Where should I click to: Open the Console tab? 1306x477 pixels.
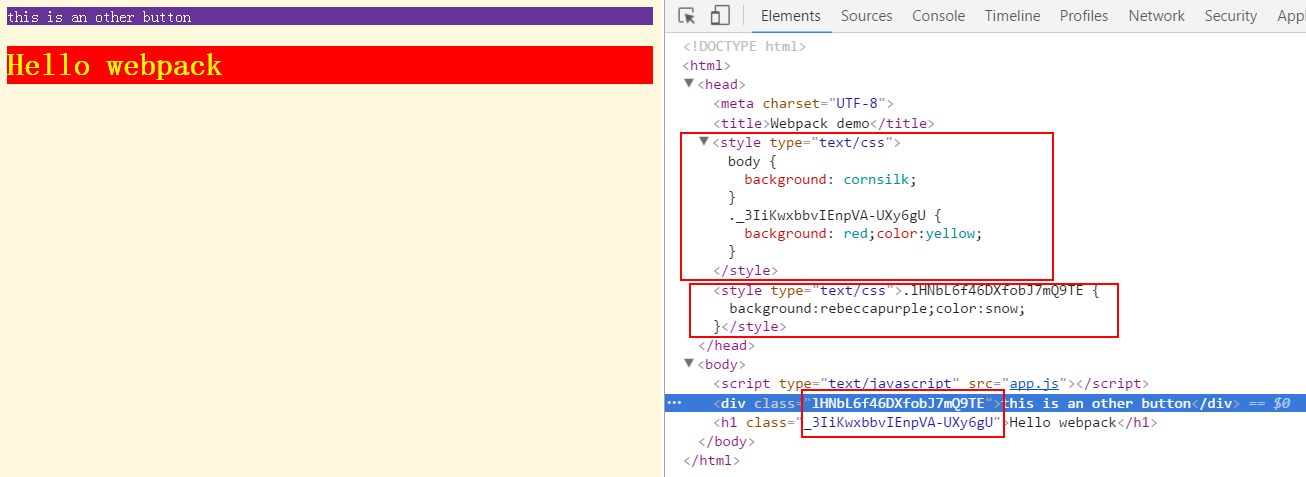pos(938,16)
